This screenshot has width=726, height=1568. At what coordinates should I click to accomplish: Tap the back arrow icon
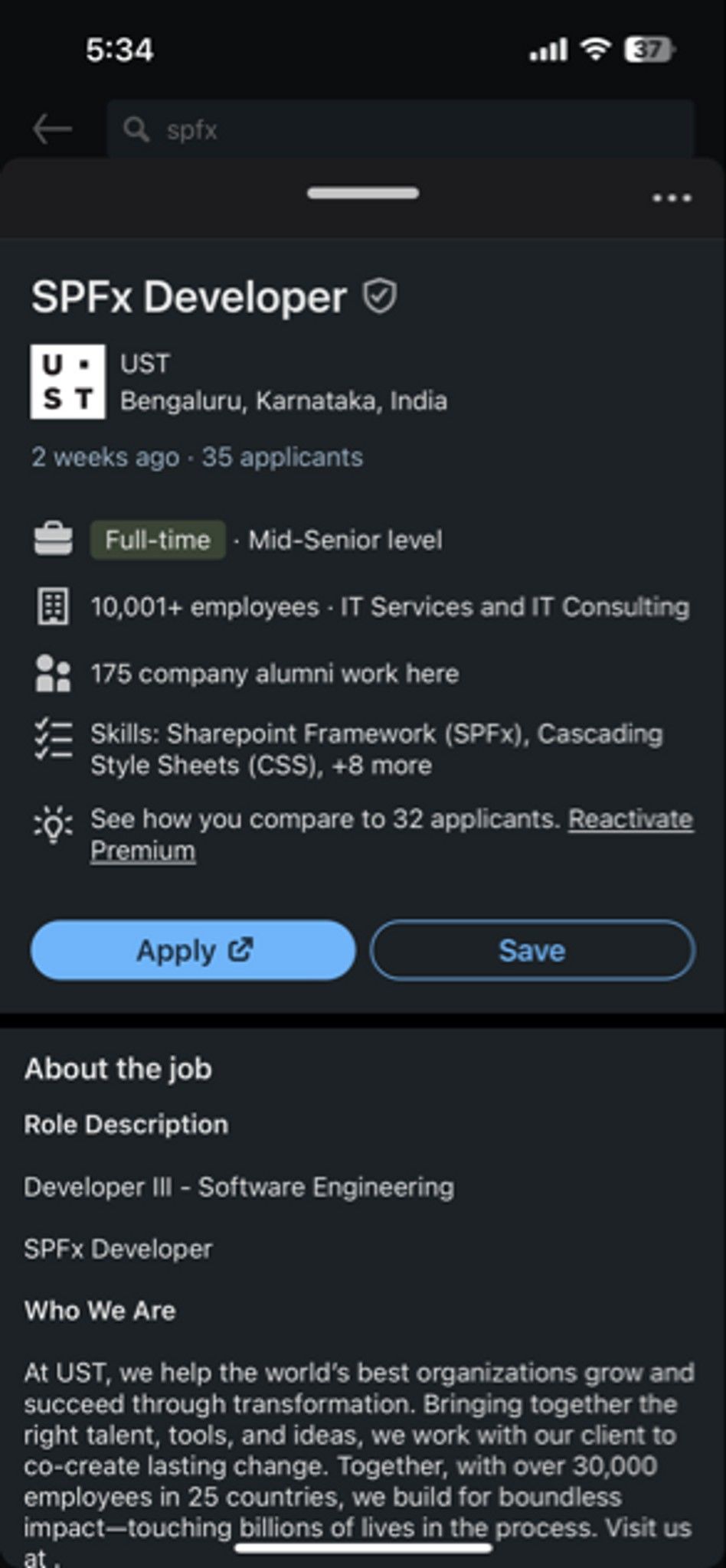[x=52, y=129]
